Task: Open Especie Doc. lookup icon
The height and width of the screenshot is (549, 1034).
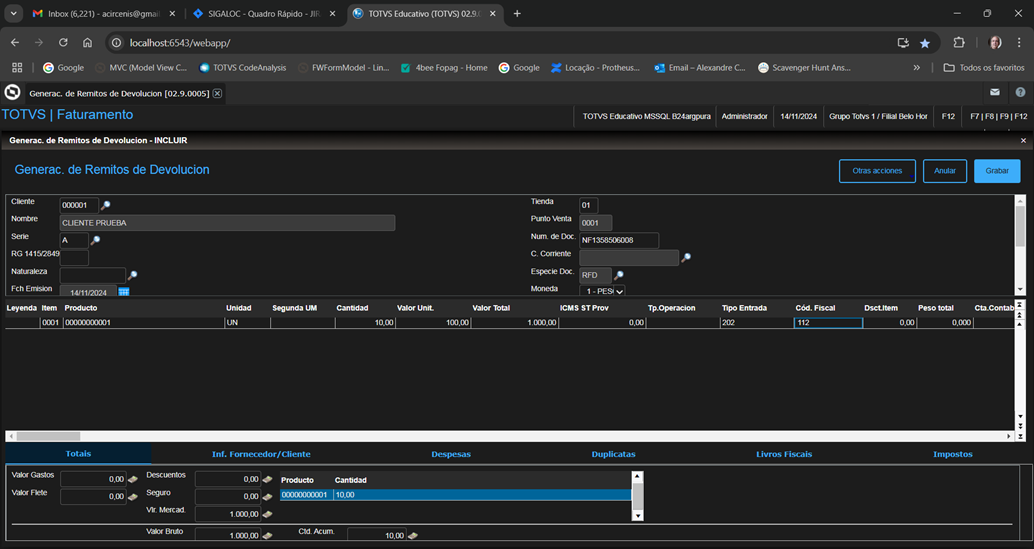Action: click(x=619, y=276)
